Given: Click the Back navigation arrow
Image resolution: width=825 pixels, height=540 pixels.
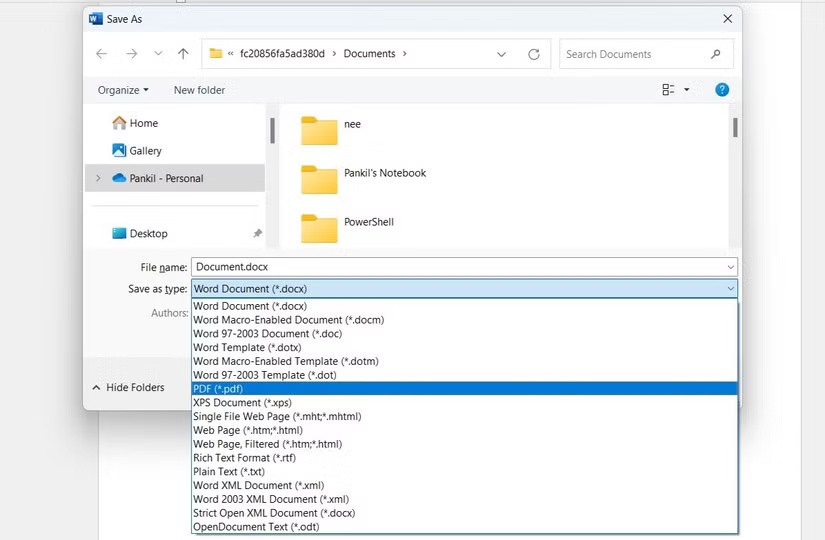Looking at the screenshot, I should (102, 54).
